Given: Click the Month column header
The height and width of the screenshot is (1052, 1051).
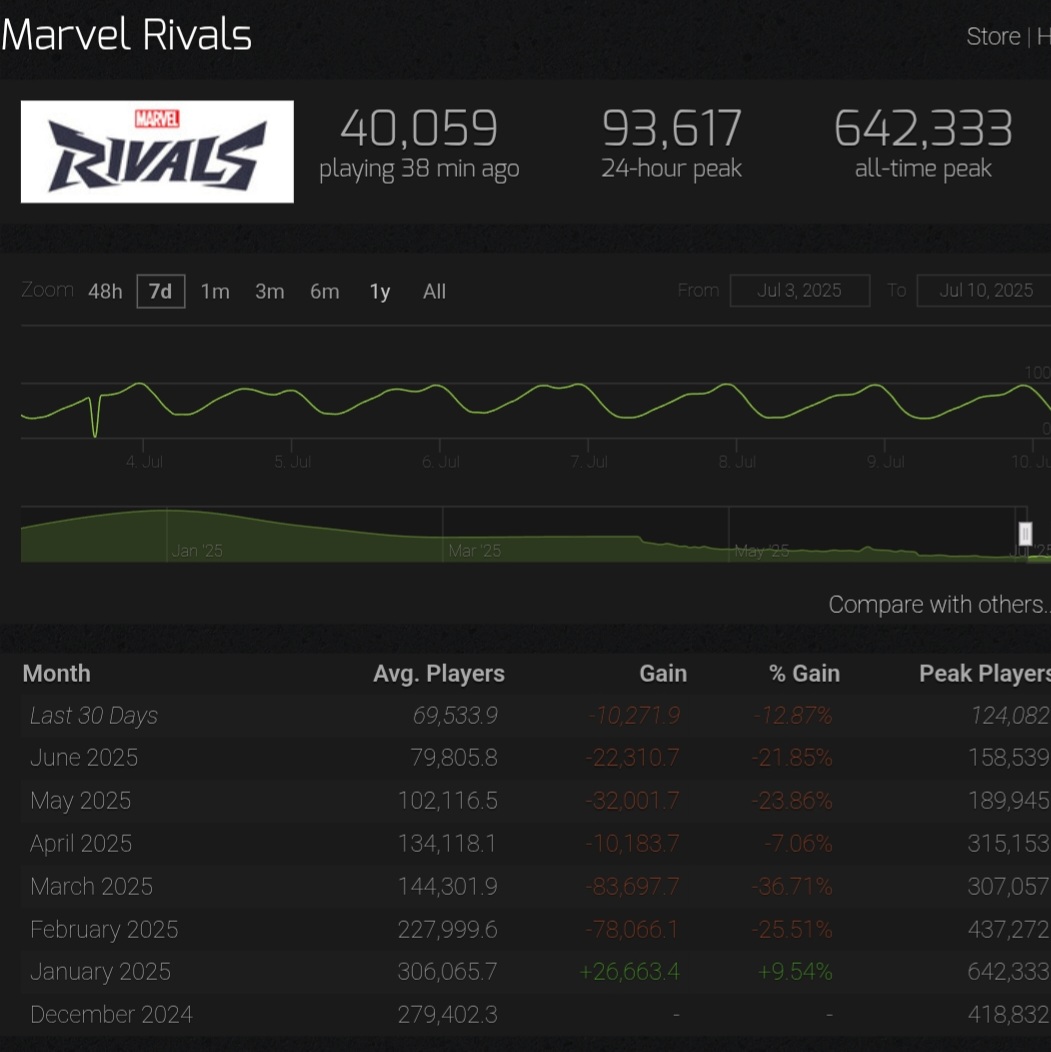Looking at the screenshot, I should [57, 673].
